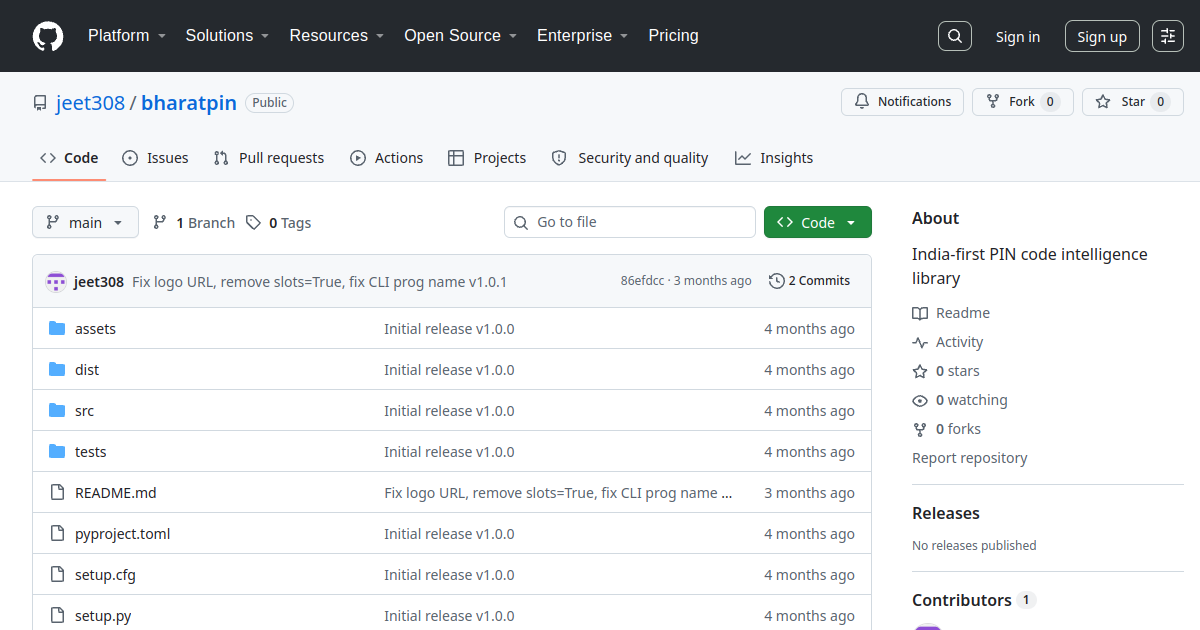Fork the repository with Fork button
This screenshot has width=1200, height=630.
(1022, 102)
